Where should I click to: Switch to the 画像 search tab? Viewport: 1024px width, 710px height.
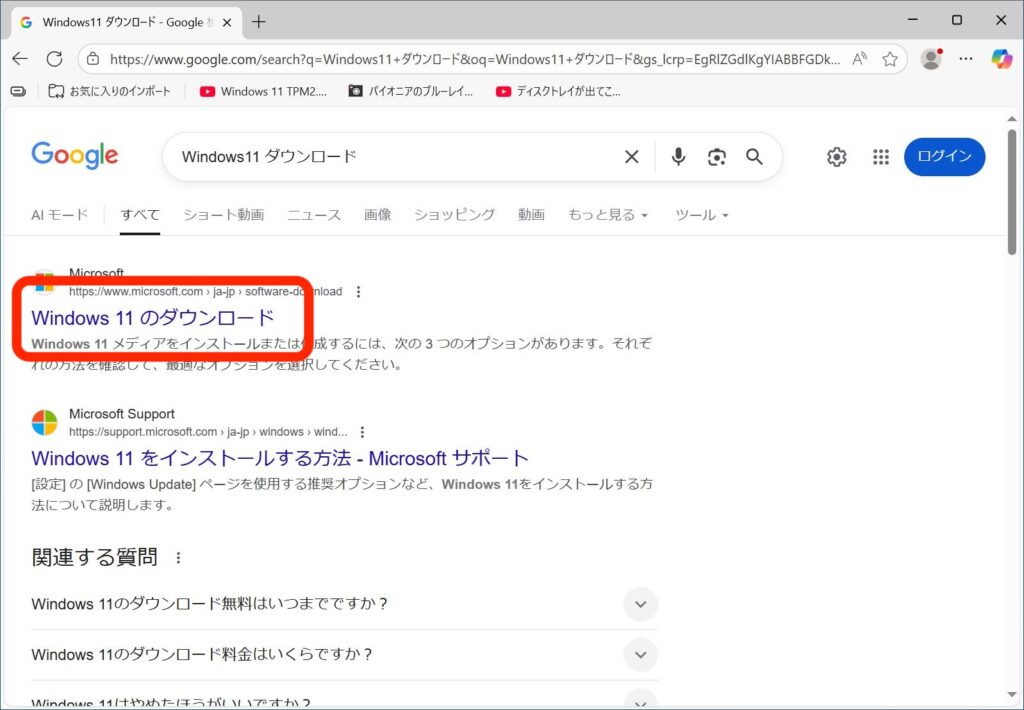click(x=377, y=215)
